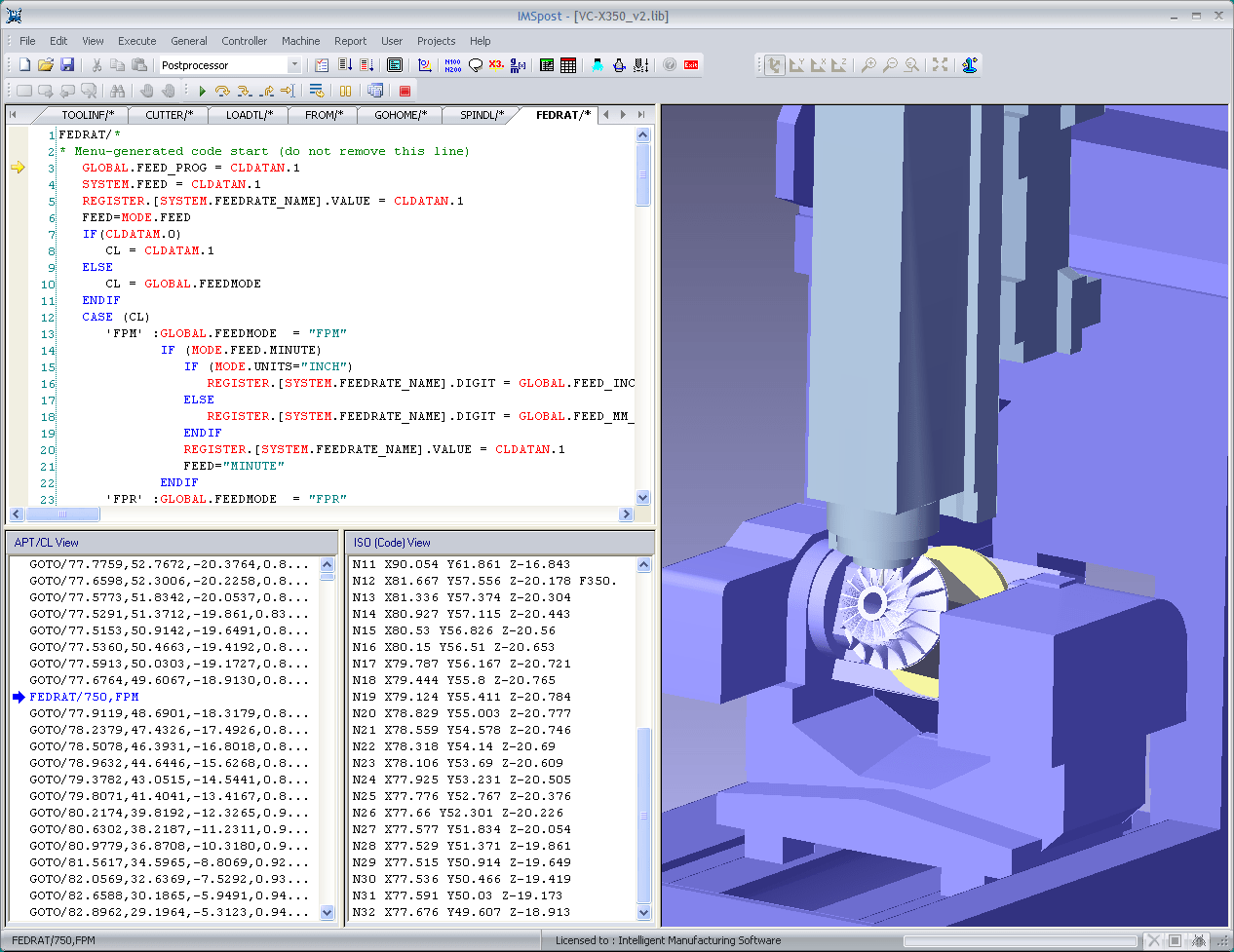Screen dimensions: 1234x952
Task: Open the Execute menu
Action: [137, 41]
